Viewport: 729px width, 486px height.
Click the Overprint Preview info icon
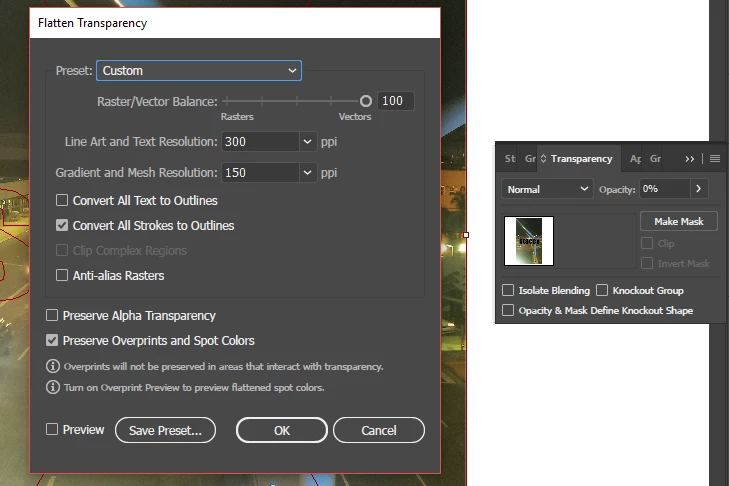click(53, 387)
